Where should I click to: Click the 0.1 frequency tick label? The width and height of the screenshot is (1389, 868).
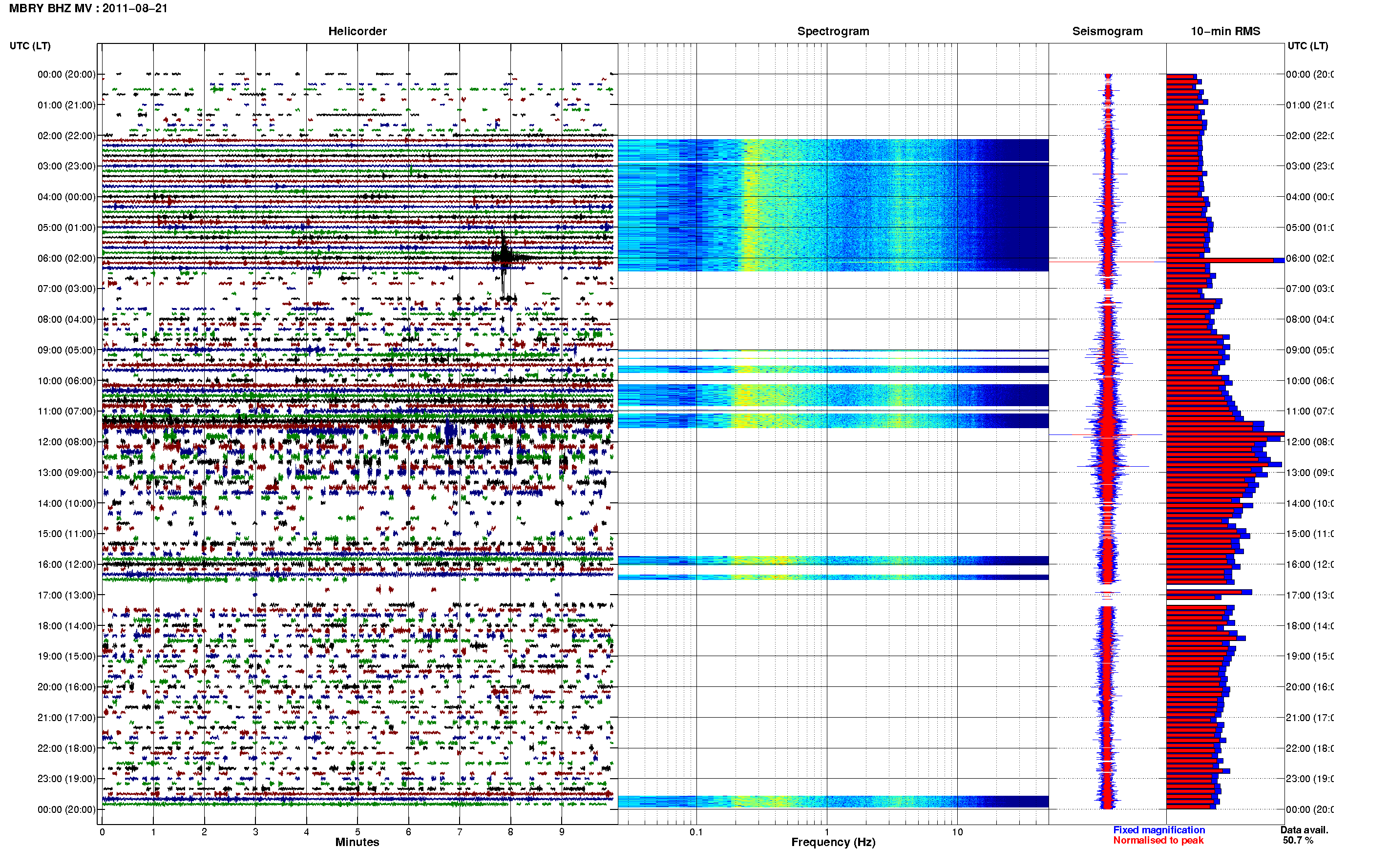click(696, 832)
